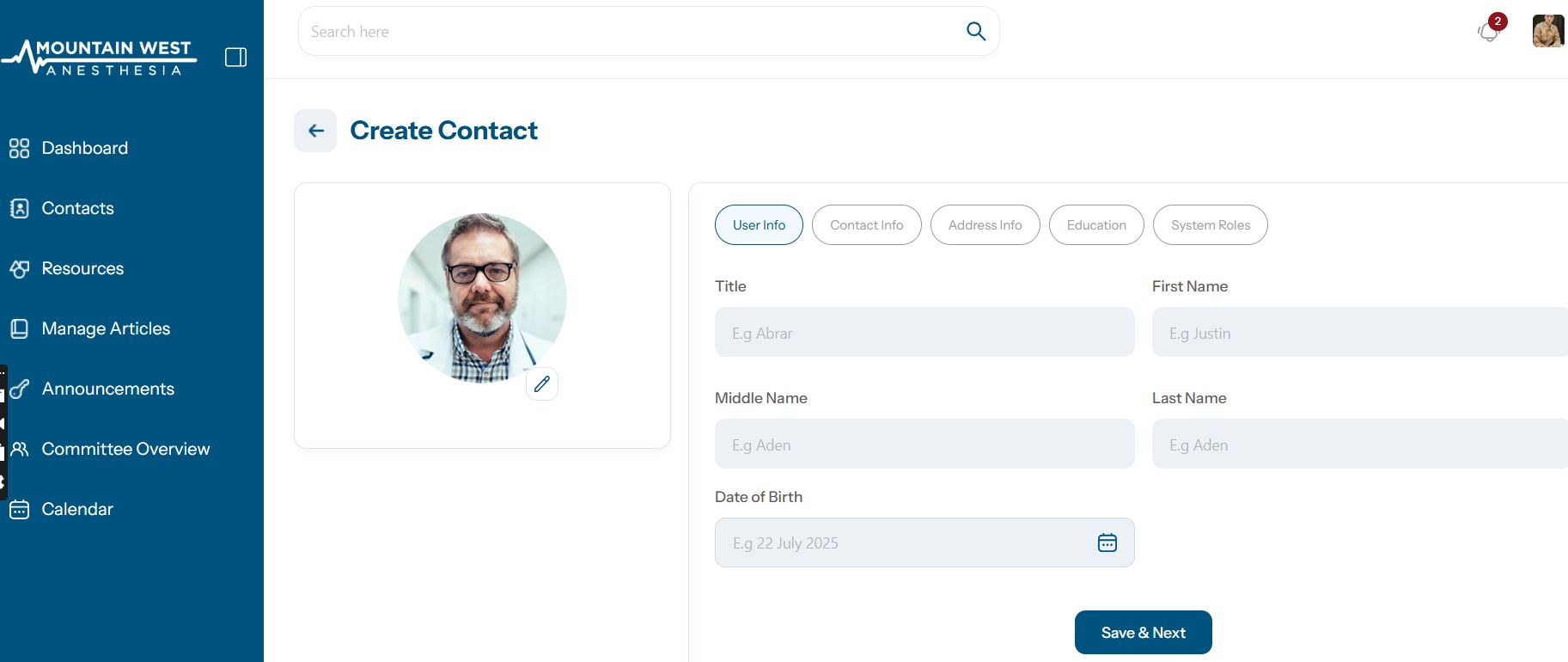This screenshot has width=1568, height=662.
Task: Open Resources in the sidebar
Action: click(82, 268)
